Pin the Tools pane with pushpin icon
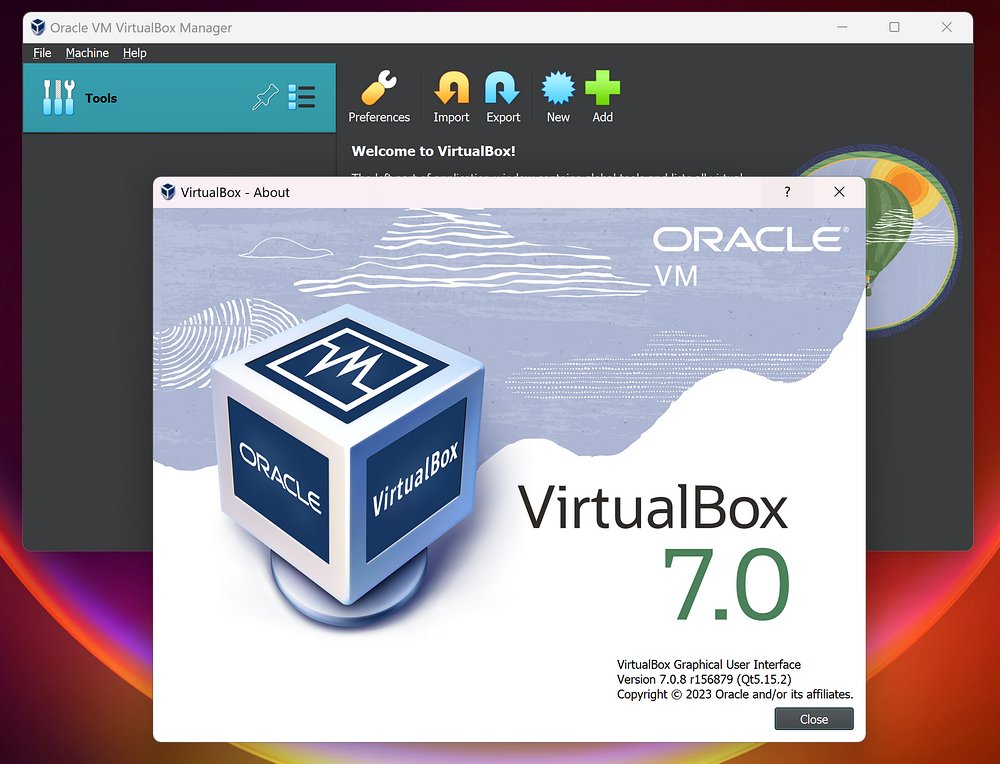The image size is (1000, 764). click(265, 98)
